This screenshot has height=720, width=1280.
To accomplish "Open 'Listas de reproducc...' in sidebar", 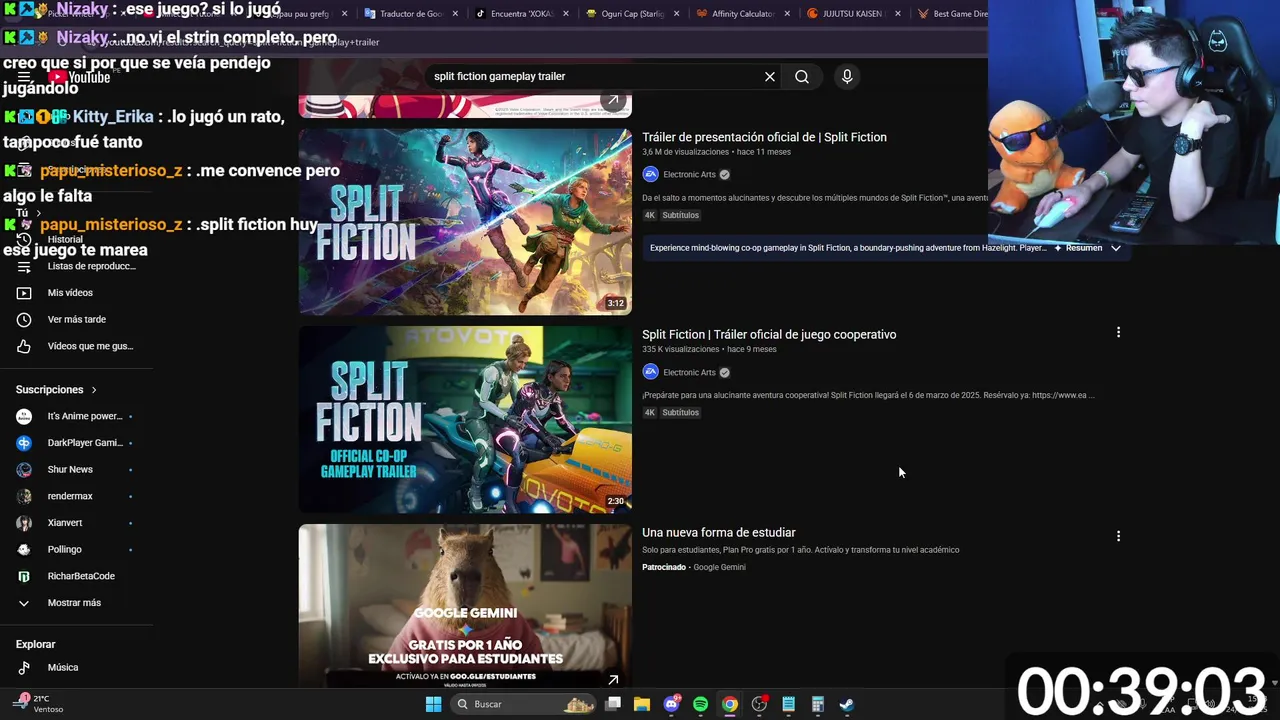I will pyautogui.click(x=91, y=267).
